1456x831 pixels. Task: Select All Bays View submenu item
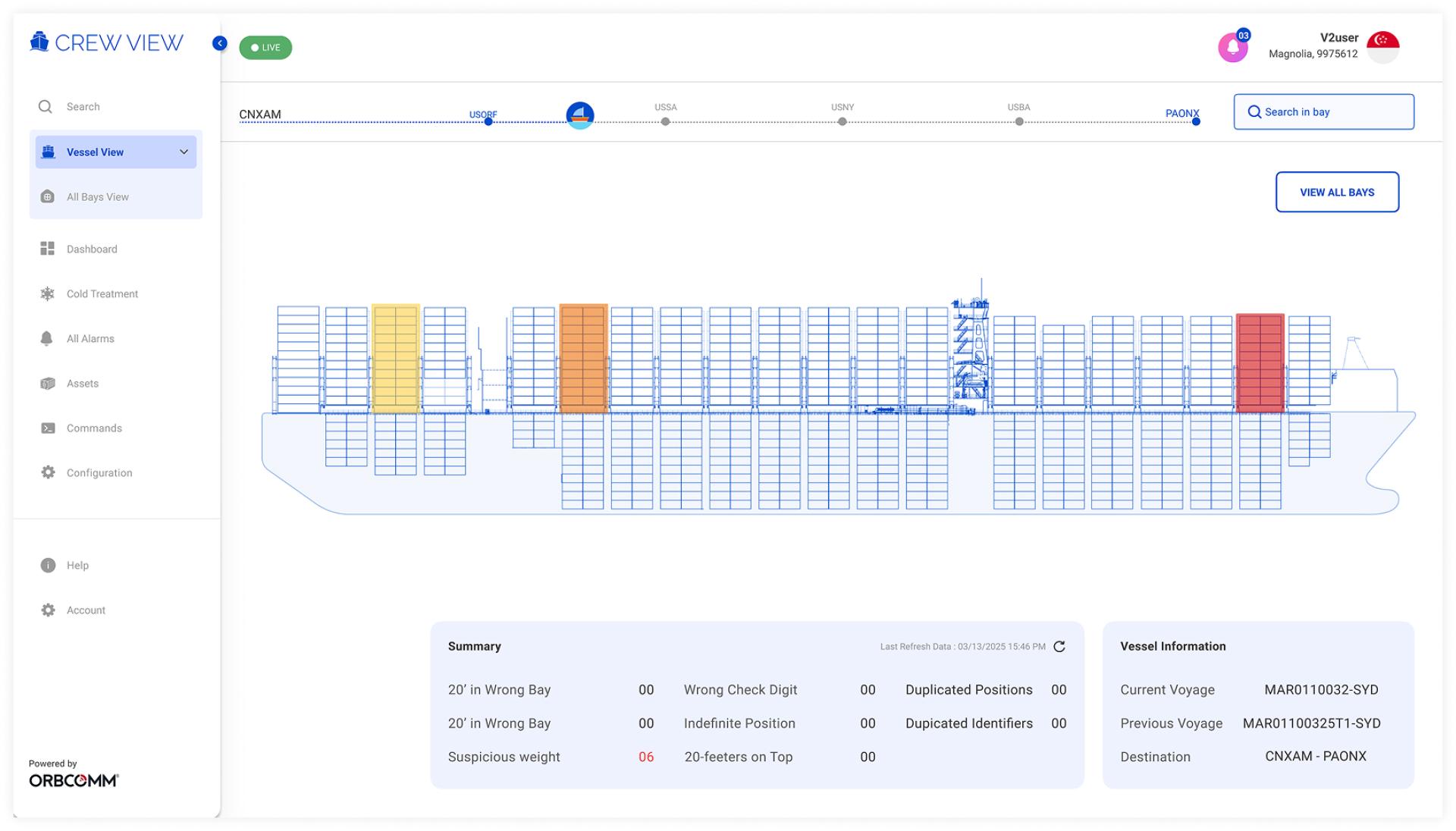point(97,197)
